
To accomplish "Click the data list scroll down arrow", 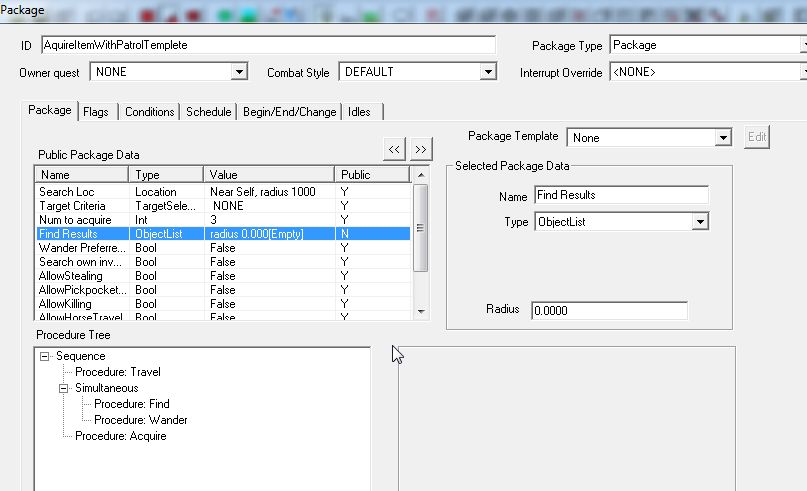I will (421, 311).
